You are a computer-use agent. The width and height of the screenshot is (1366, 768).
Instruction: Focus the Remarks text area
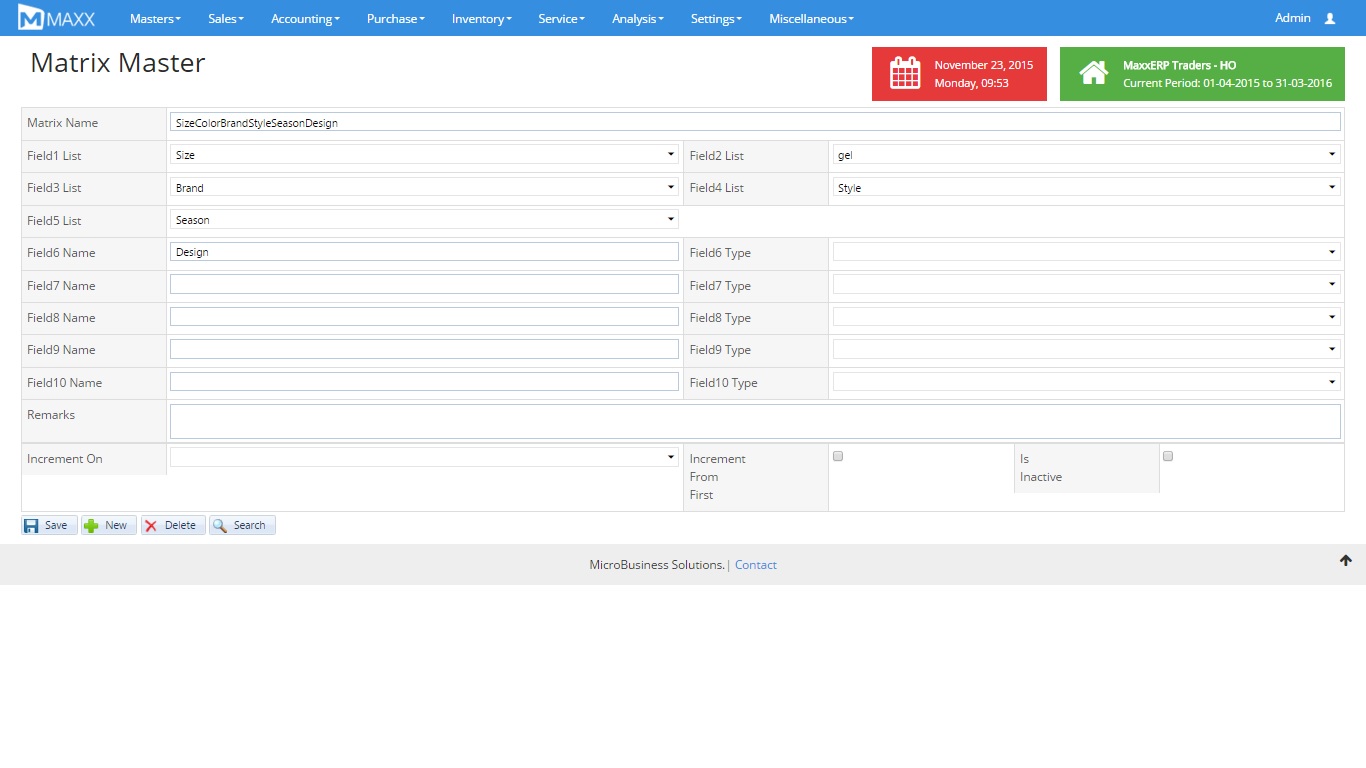pos(755,421)
